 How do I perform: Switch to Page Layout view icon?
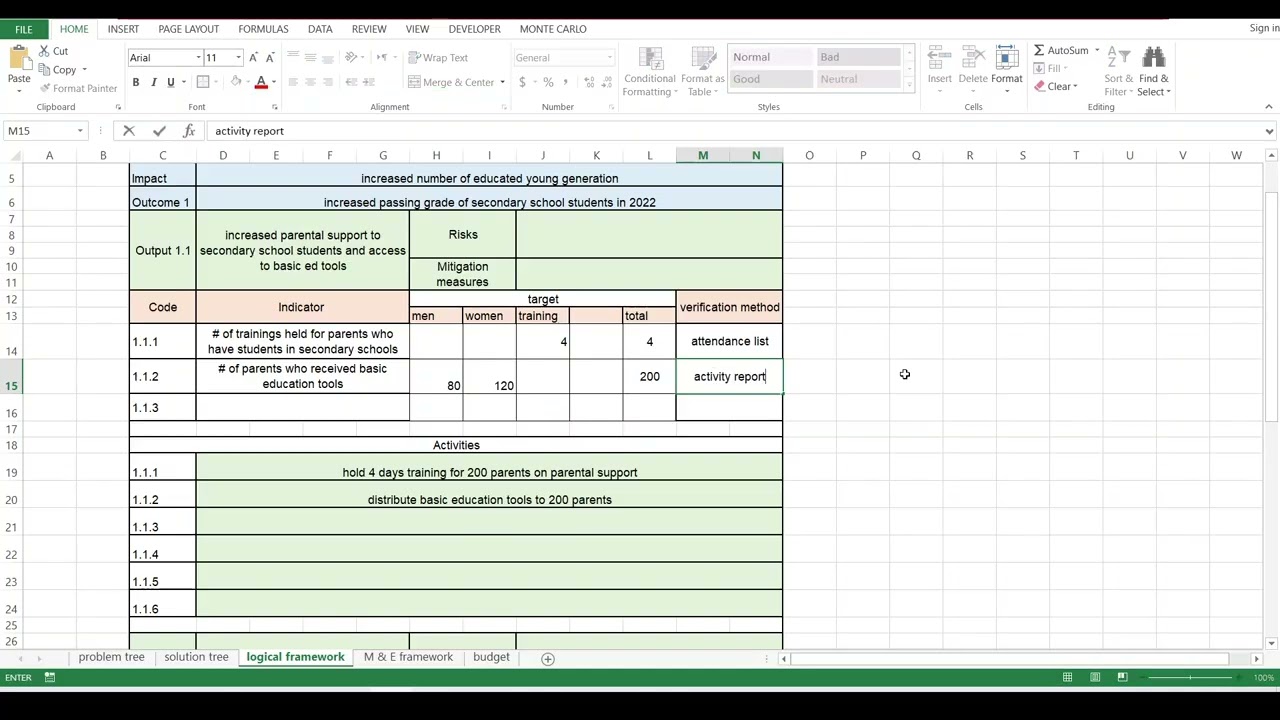tap(1095, 677)
